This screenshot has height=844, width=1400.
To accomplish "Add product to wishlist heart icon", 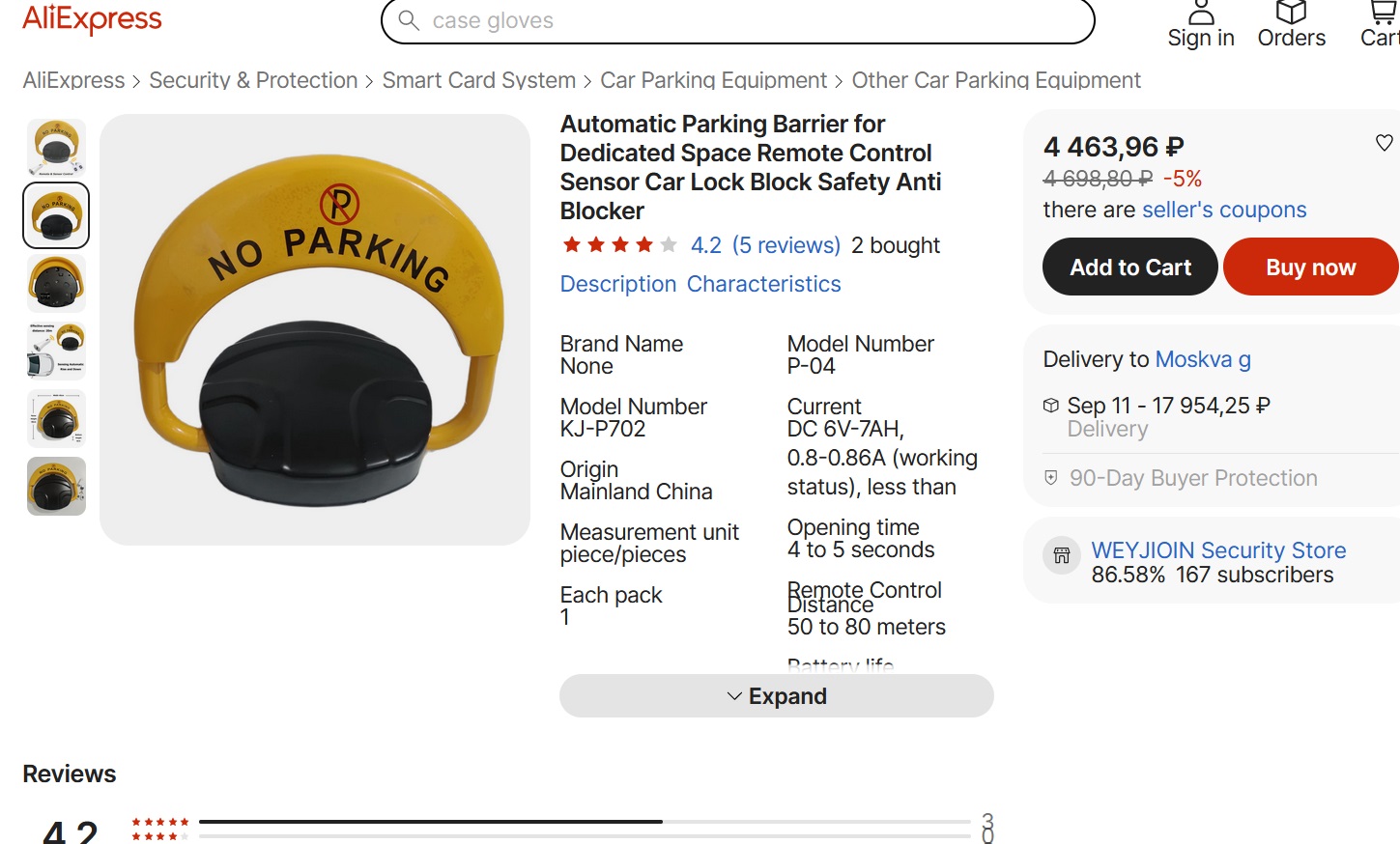I will pos(1384,143).
